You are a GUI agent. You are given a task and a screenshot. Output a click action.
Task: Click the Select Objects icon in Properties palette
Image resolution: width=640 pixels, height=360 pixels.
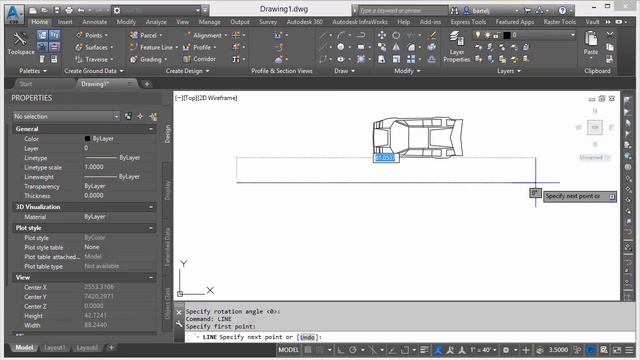pyautogui.click(x=140, y=117)
